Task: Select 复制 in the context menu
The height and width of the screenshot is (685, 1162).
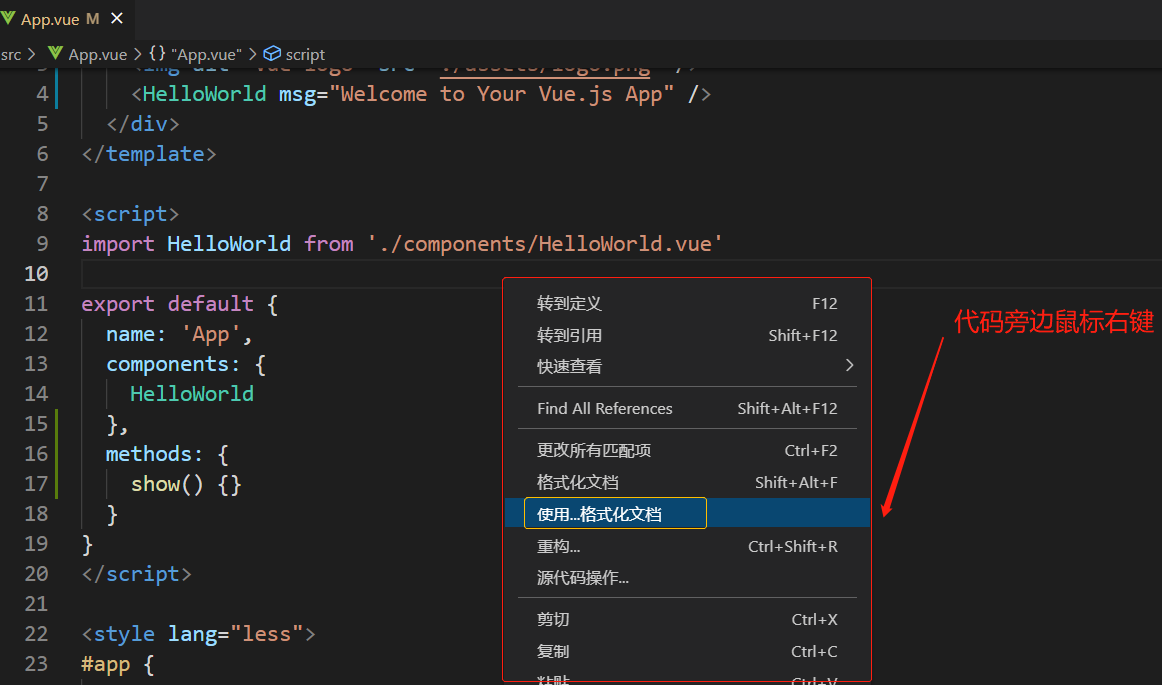Action: (687, 652)
